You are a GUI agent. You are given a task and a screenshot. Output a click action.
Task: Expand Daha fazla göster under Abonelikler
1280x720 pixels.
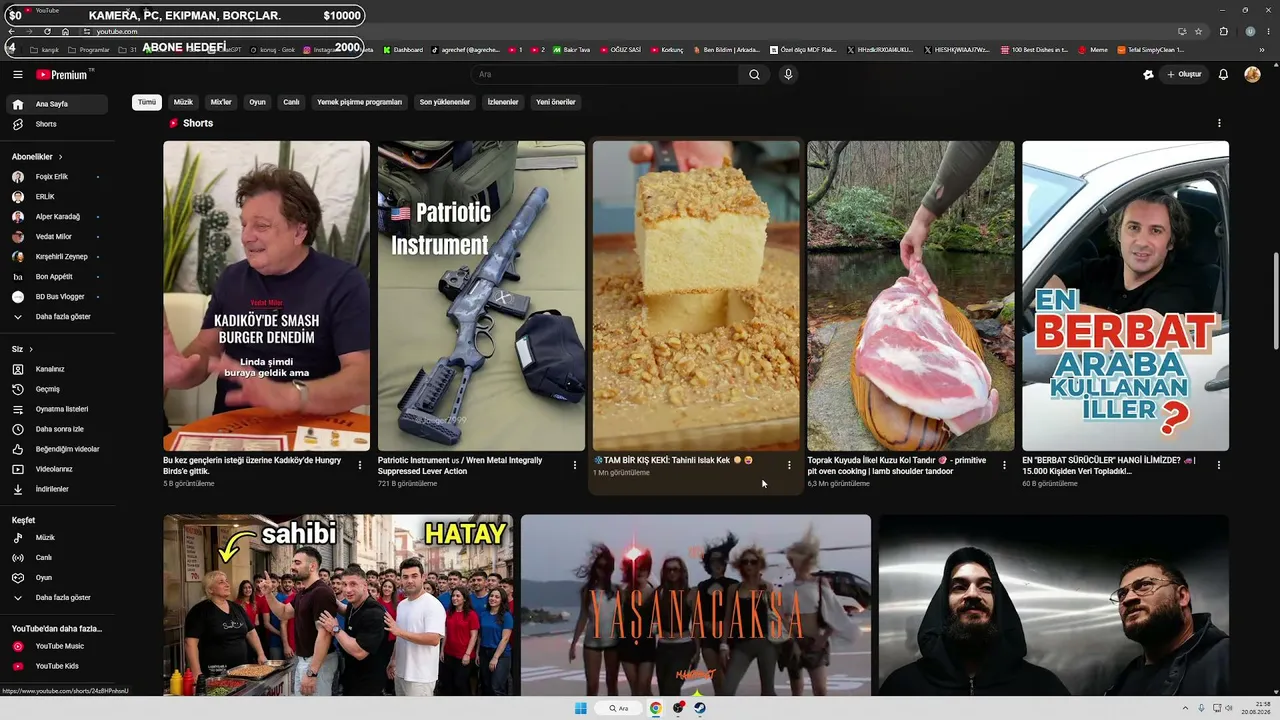coord(56,317)
